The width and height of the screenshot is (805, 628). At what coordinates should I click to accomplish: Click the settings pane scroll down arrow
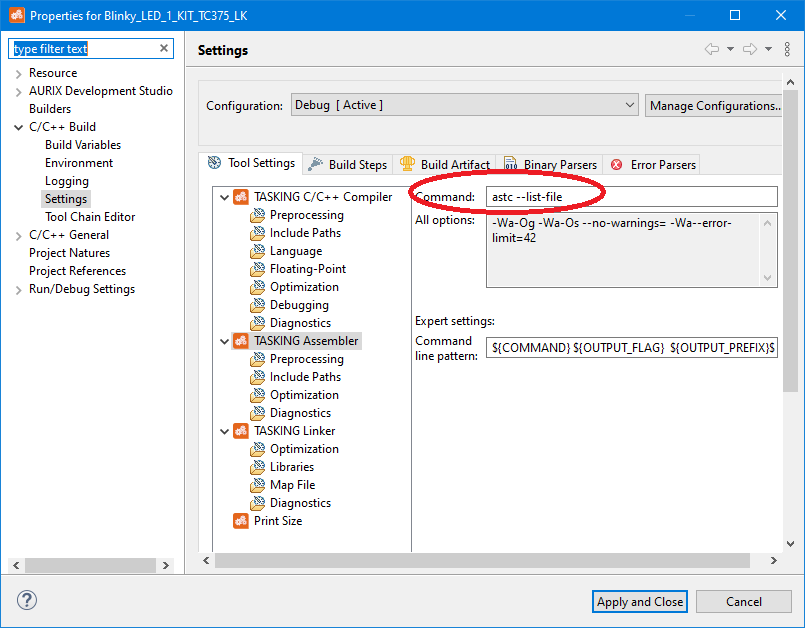coord(791,544)
